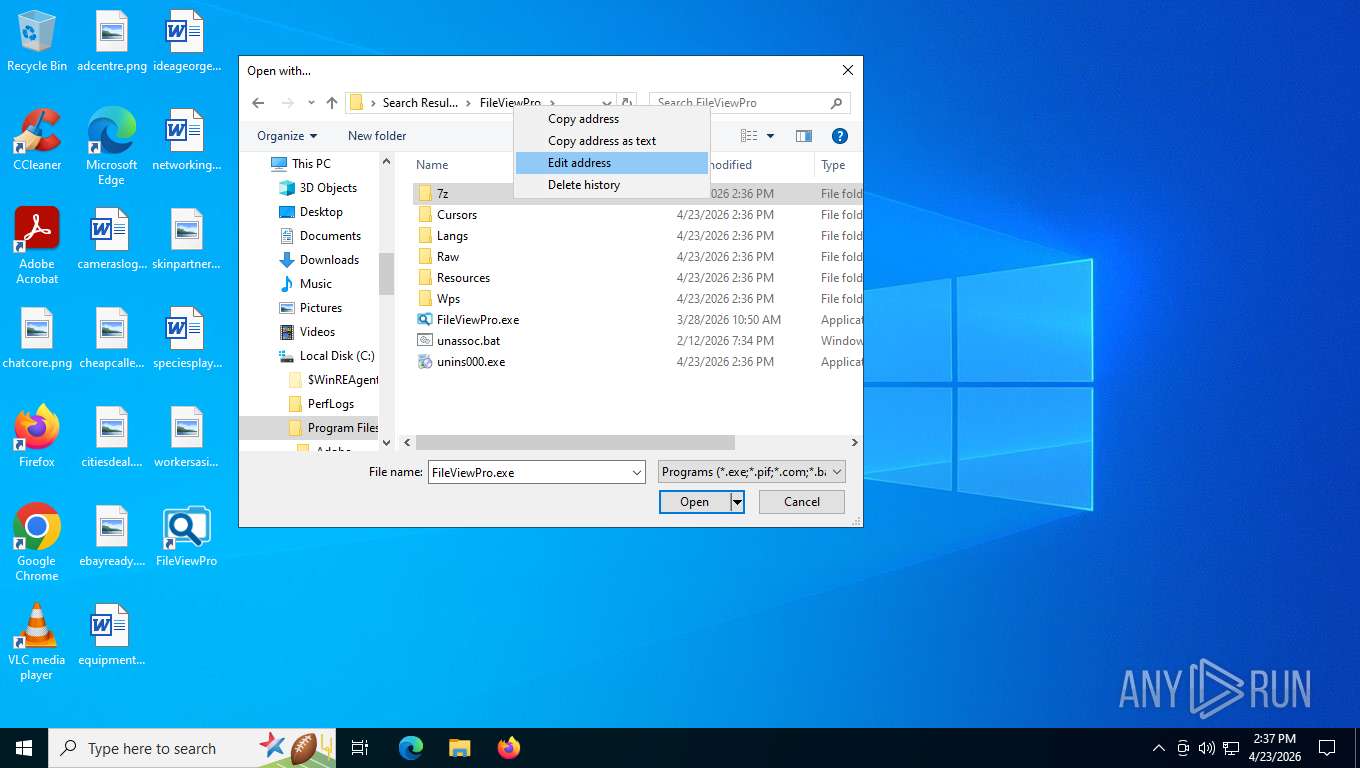The height and width of the screenshot is (768, 1360).
Task: Select Downloads in navigation pane
Action: click(x=329, y=260)
